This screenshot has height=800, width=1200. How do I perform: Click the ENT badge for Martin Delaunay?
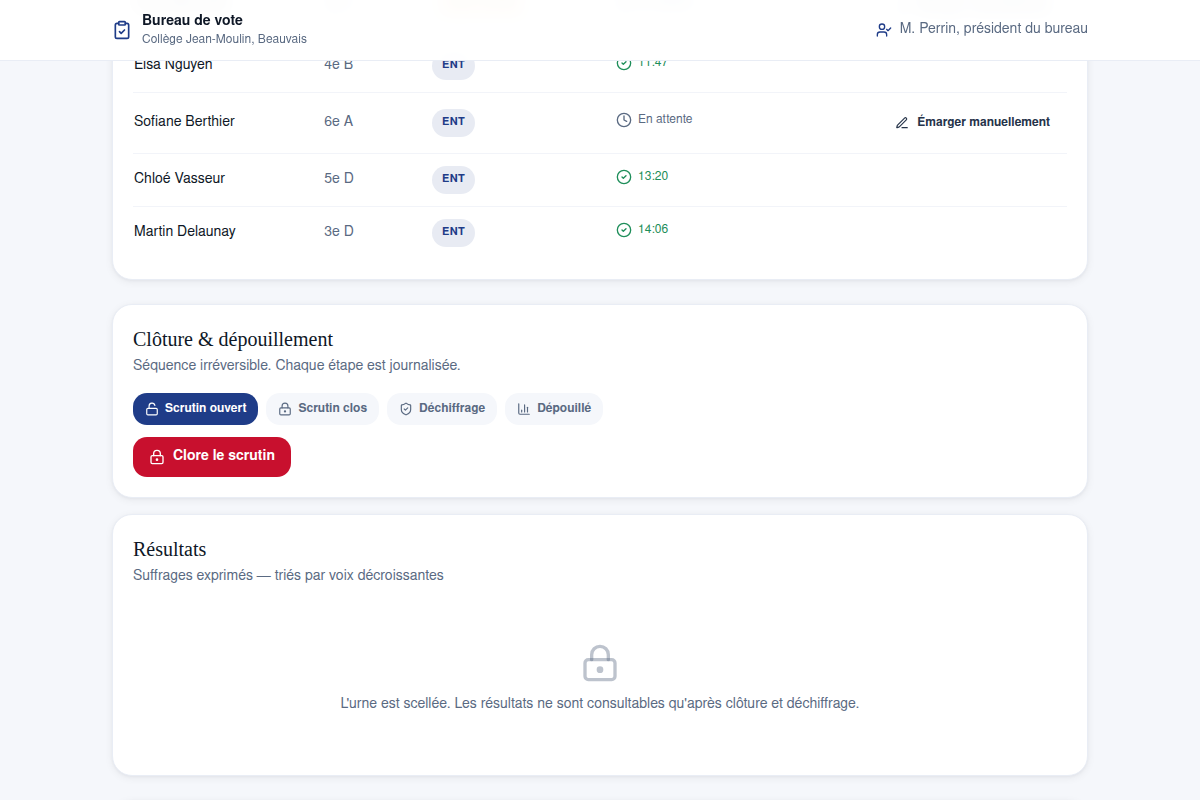click(x=453, y=232)
